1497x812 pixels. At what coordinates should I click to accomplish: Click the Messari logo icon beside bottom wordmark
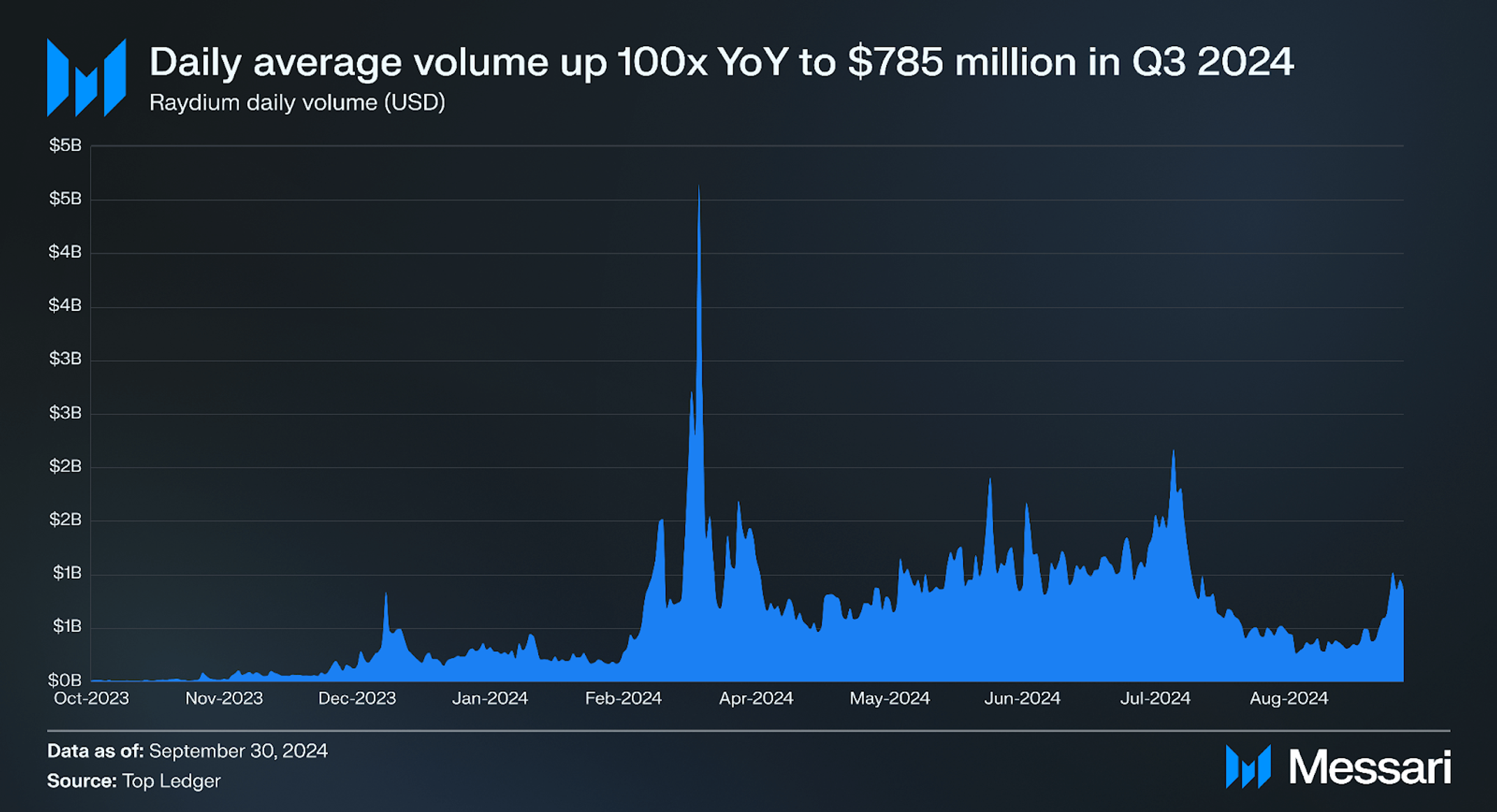(x=1247, y=767)
